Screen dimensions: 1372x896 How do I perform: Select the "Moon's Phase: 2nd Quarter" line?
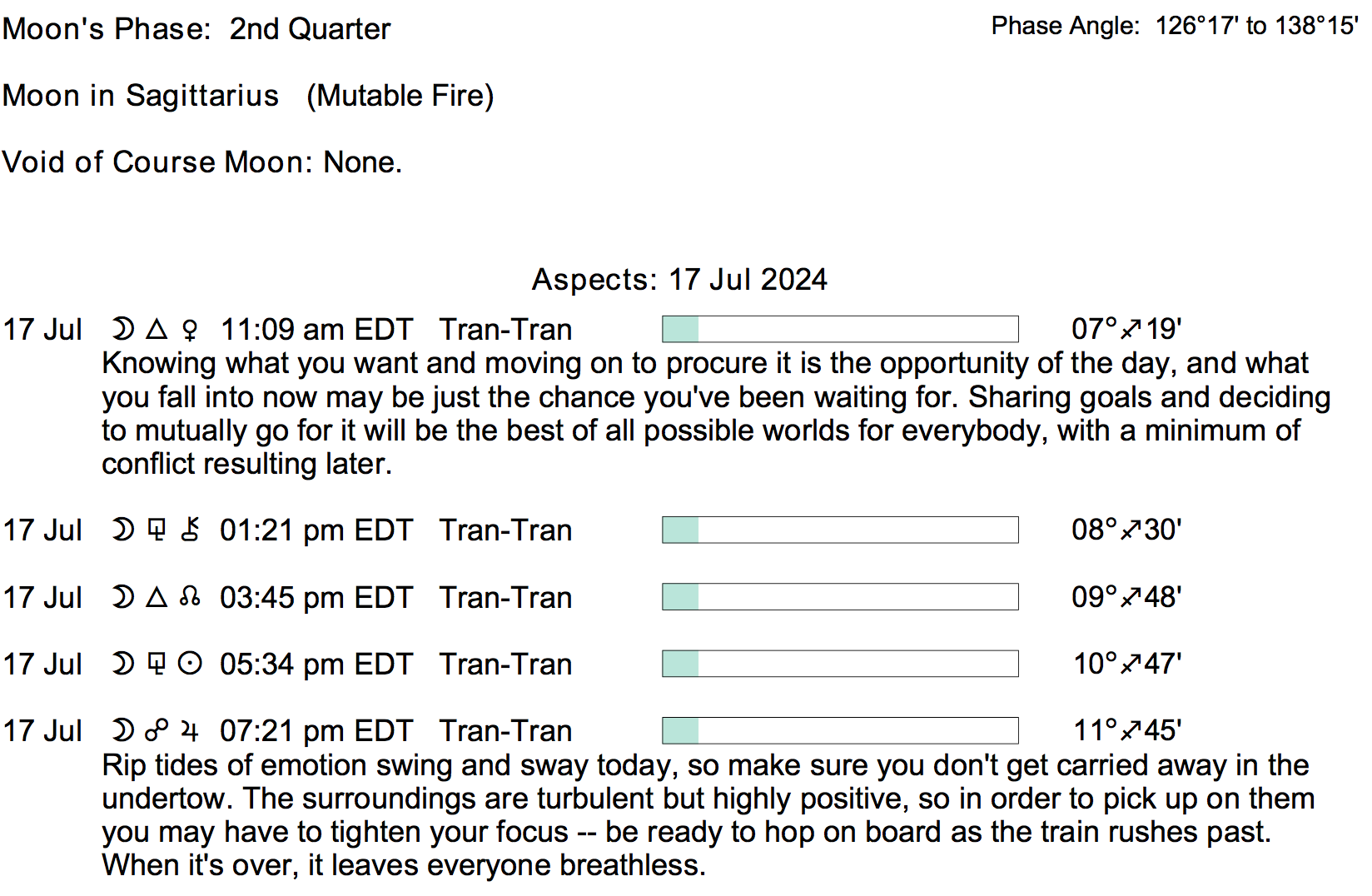click(x=196, y=29)
